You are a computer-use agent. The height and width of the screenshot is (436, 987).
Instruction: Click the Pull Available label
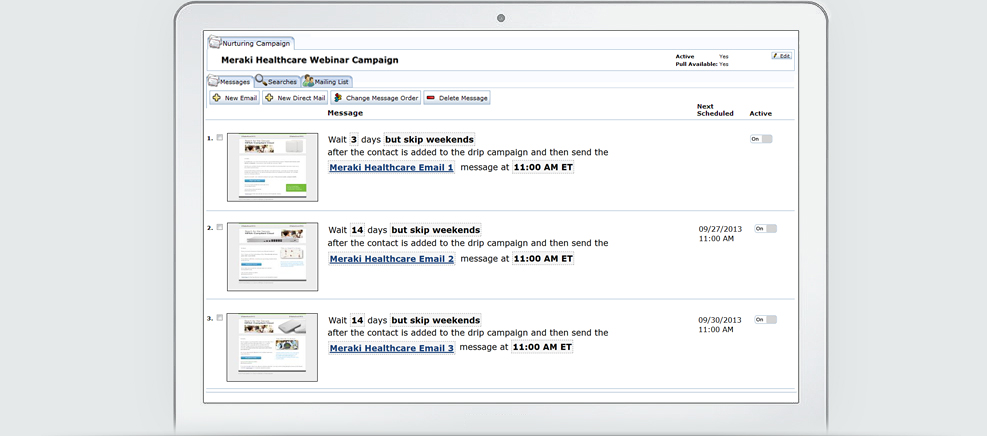coord(696,64)
